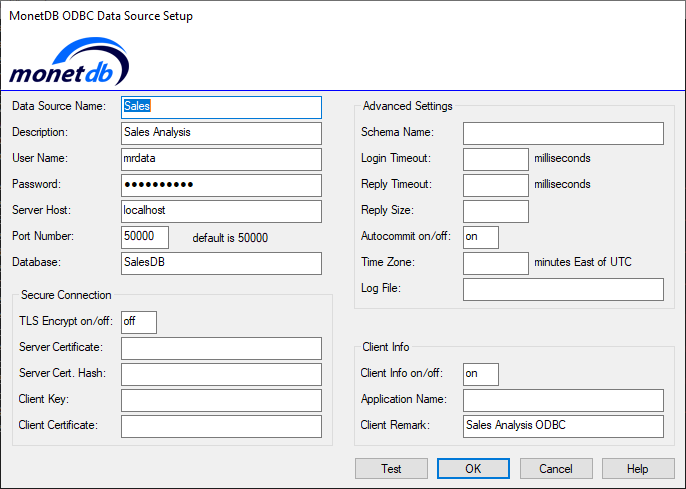
Task: Click the TLS Encrypt on/off field
Action: [139, 322]
